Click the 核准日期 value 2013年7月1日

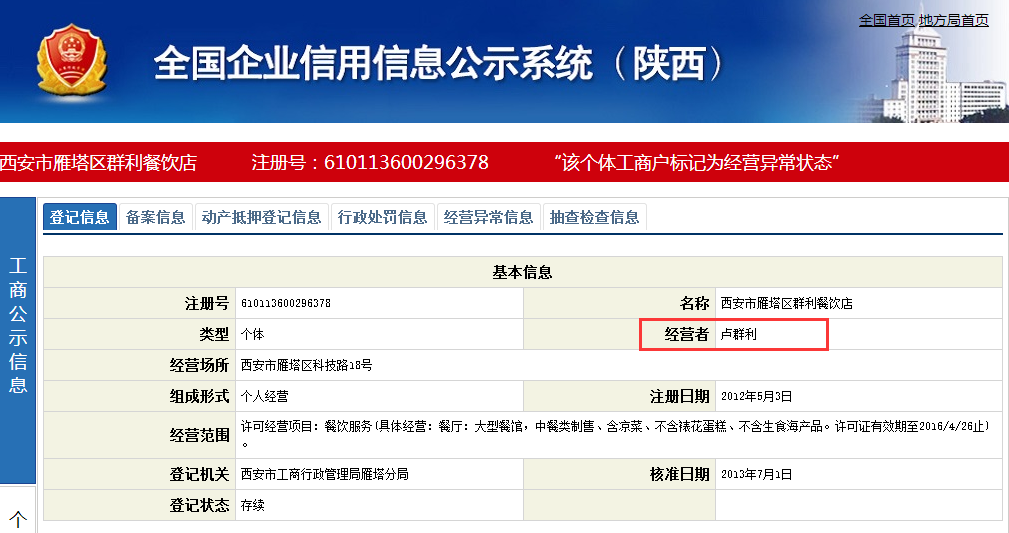coord(756,474)
